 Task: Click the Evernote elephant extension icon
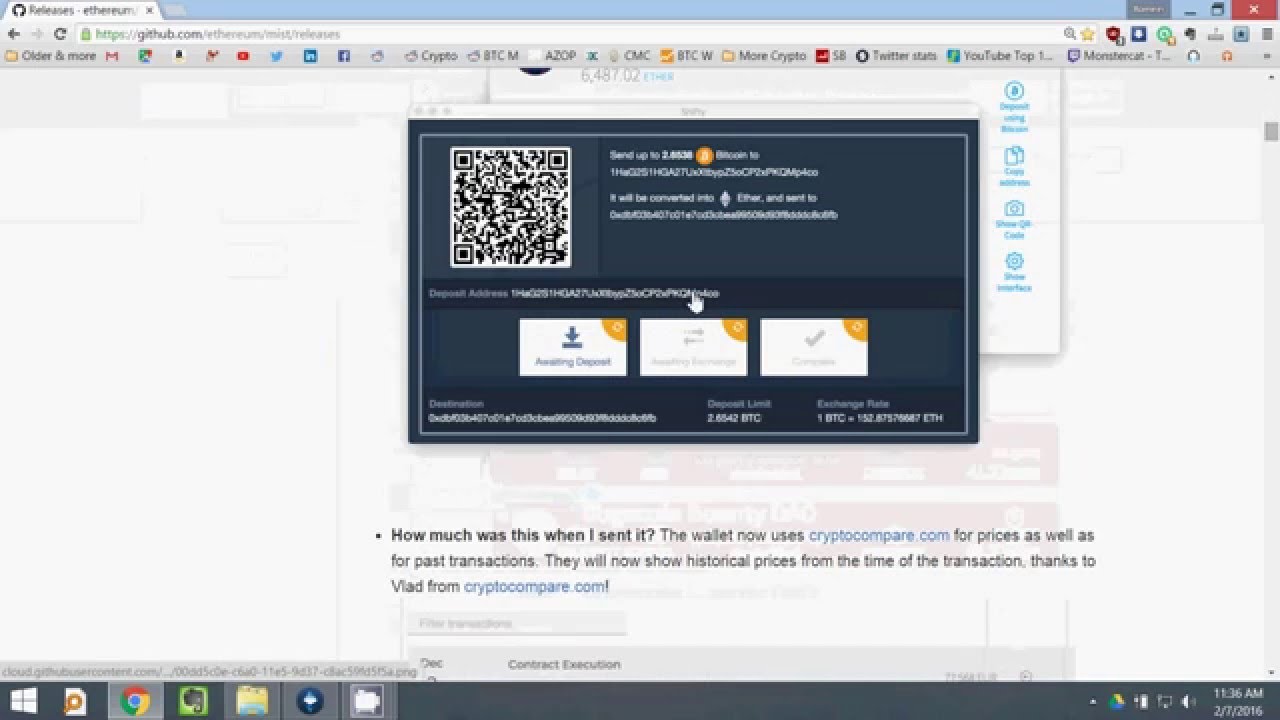pyautogui.click(x=1190, y=34)
